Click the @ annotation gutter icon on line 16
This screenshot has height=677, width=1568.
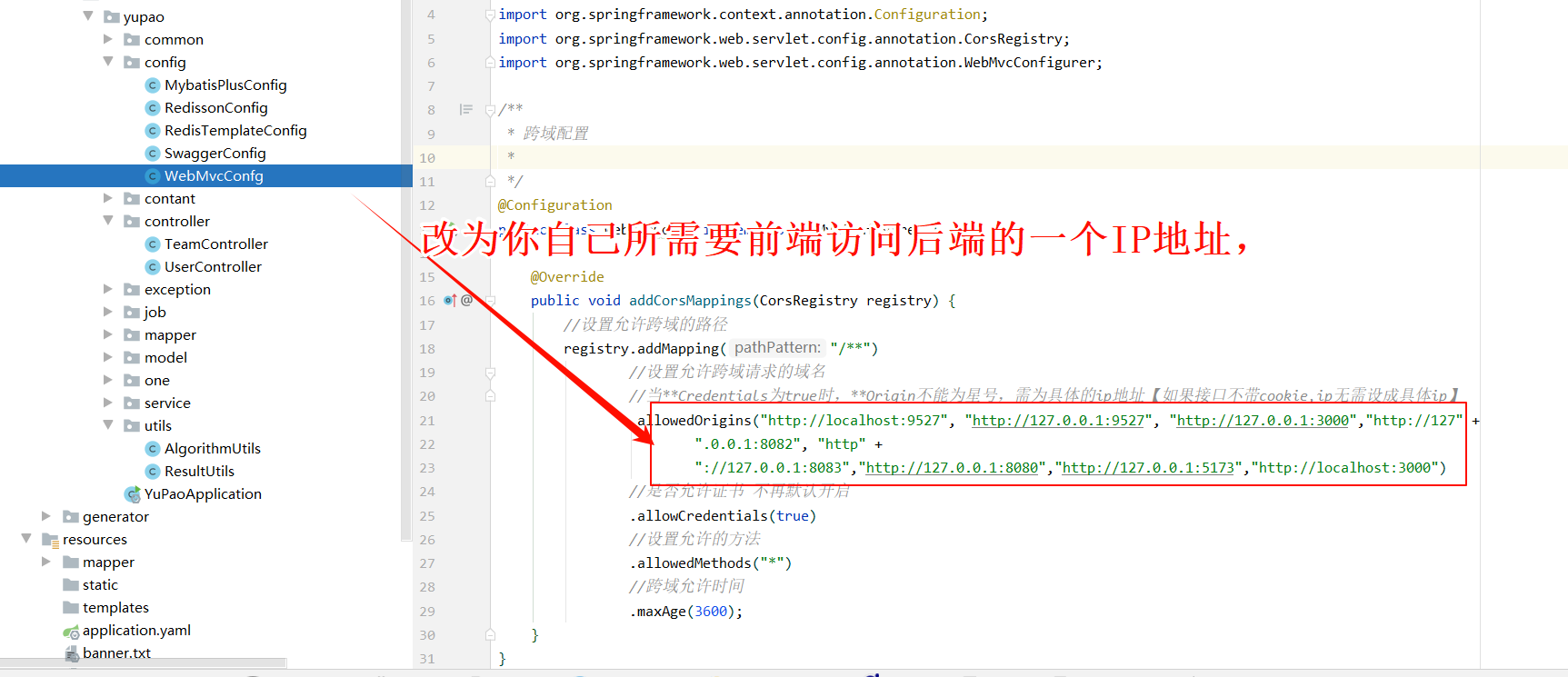coord(466,300)
